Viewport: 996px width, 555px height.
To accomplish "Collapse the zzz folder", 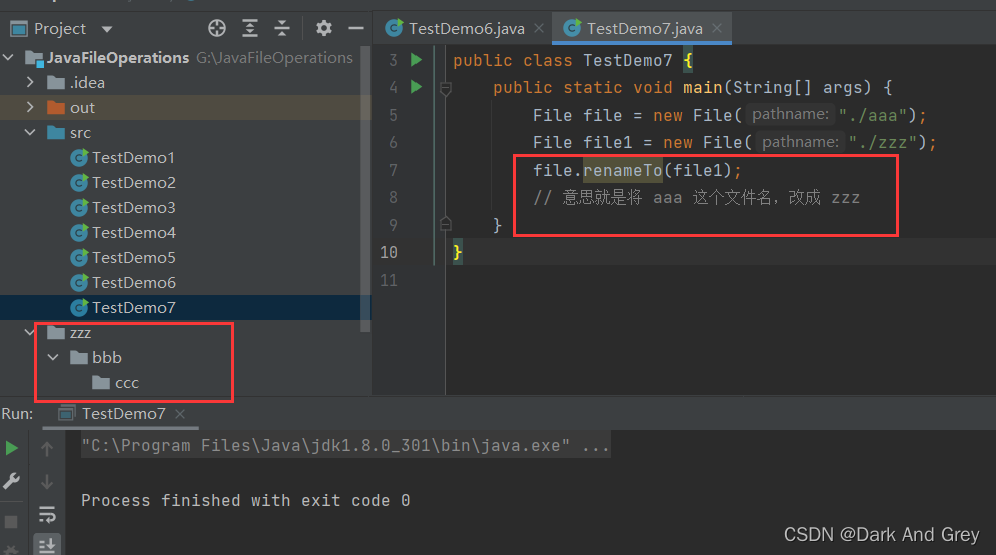I will 30,332.
